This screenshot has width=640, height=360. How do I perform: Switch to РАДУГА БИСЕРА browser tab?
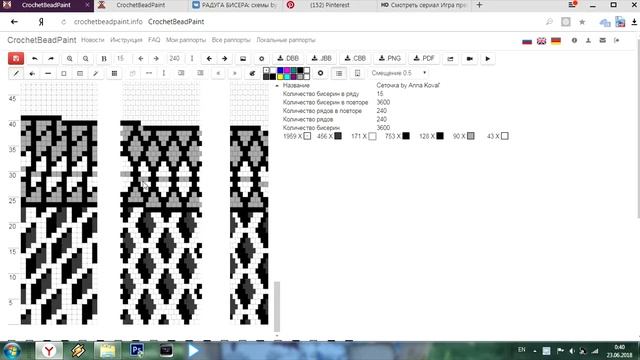click(236, 5)
